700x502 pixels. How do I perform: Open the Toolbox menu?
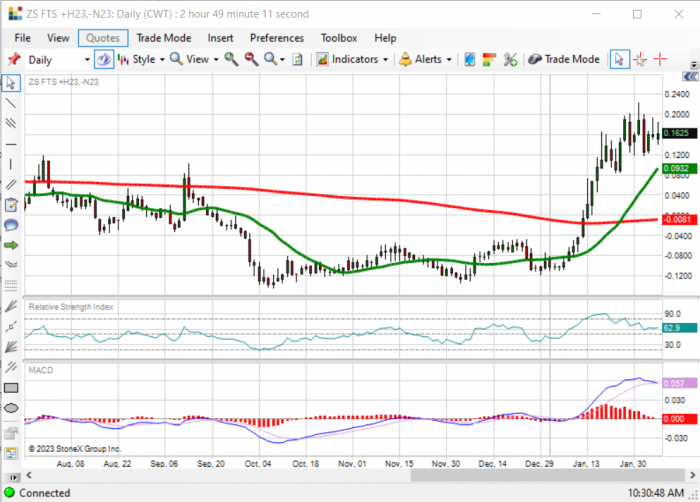[x=339, y=38]
